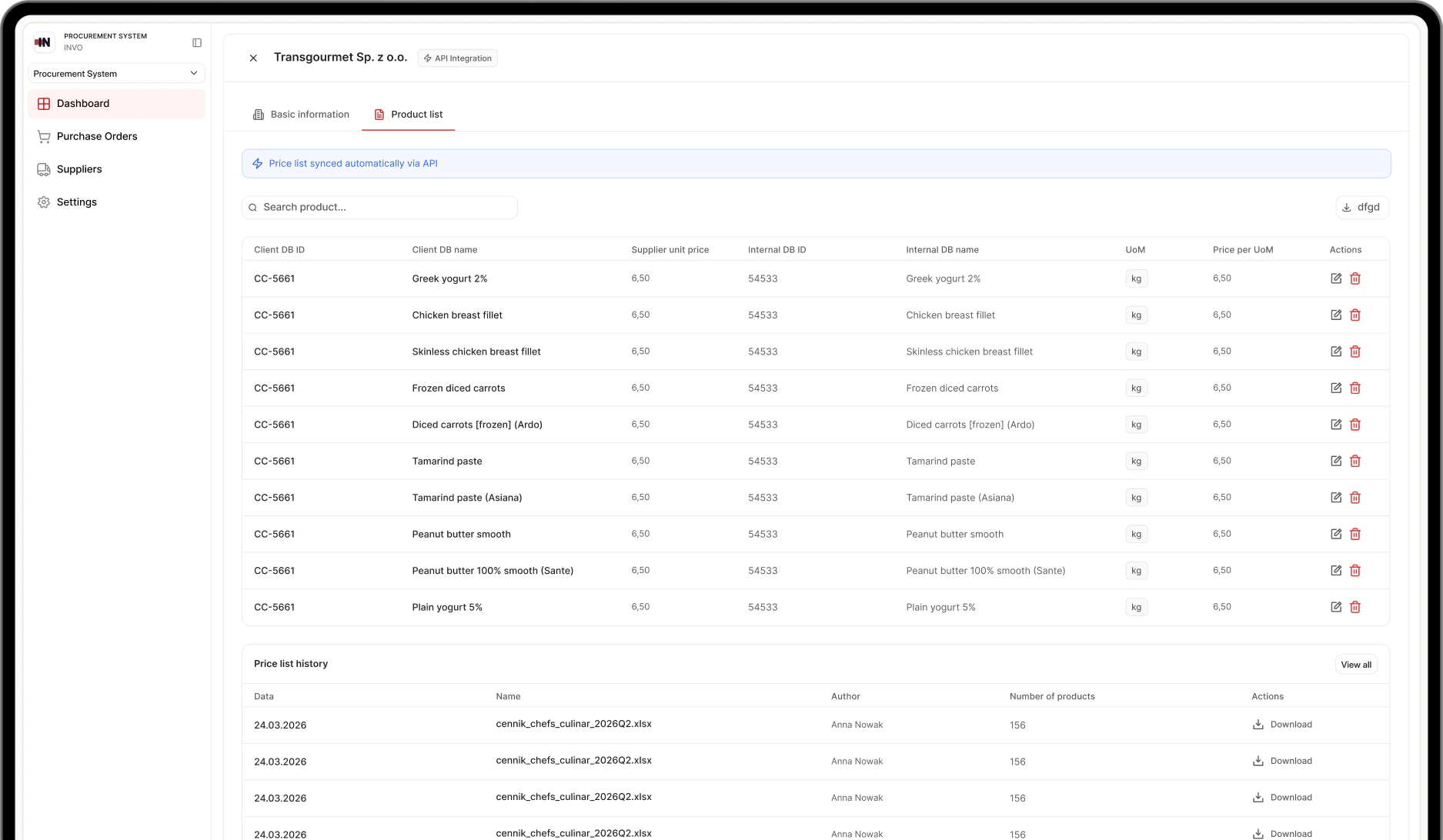Click the 'Transgourmet Sp. z o.o.' title
Viewport: 1443px width, 840px height.
click(340, 58)
